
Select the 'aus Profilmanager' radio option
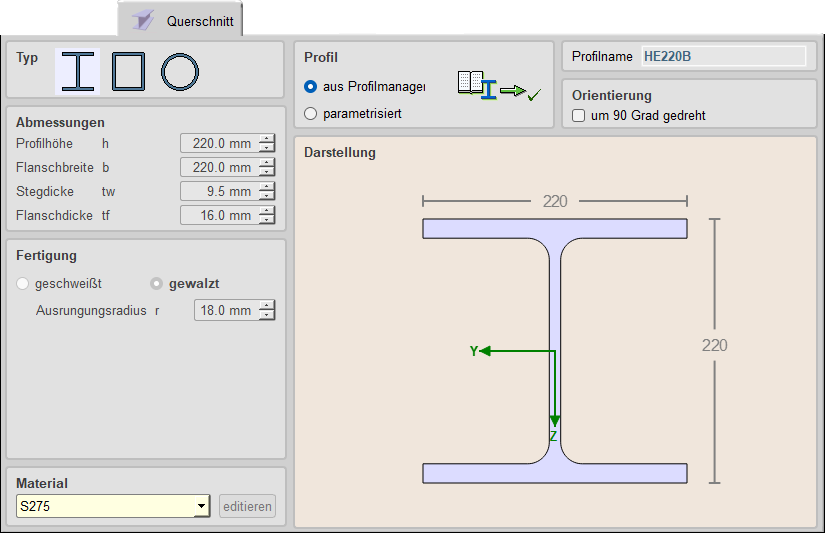tap(311, 87)
